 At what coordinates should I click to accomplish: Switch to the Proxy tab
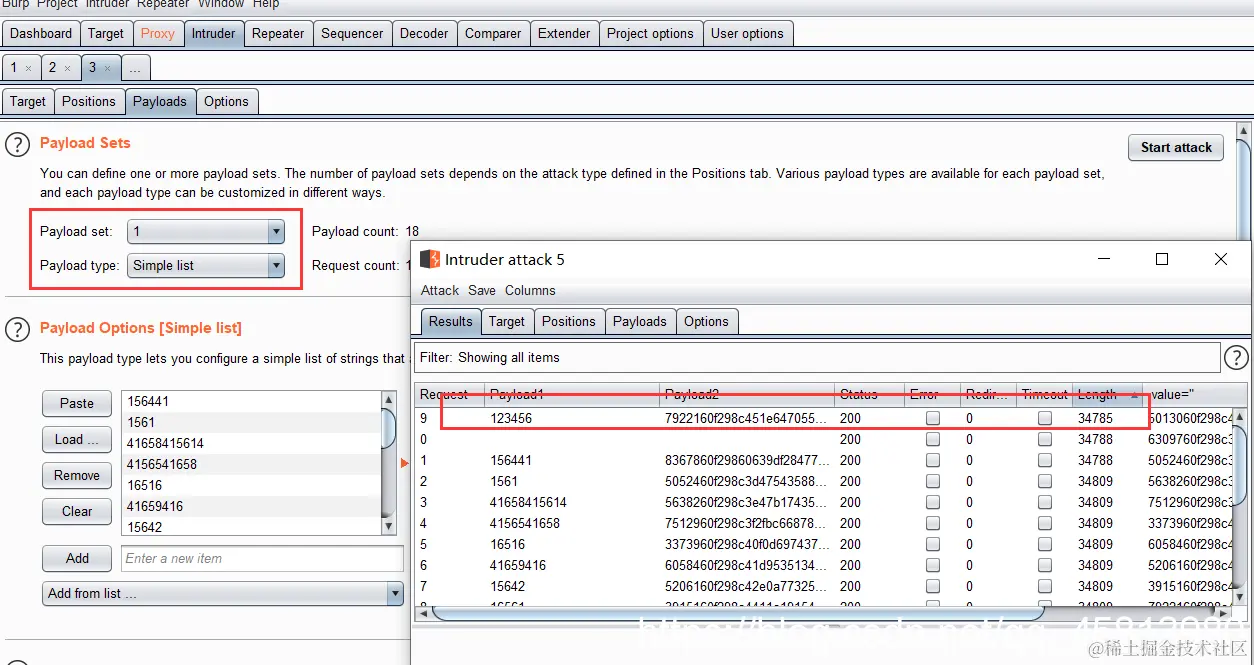click(x=157, y=33)
